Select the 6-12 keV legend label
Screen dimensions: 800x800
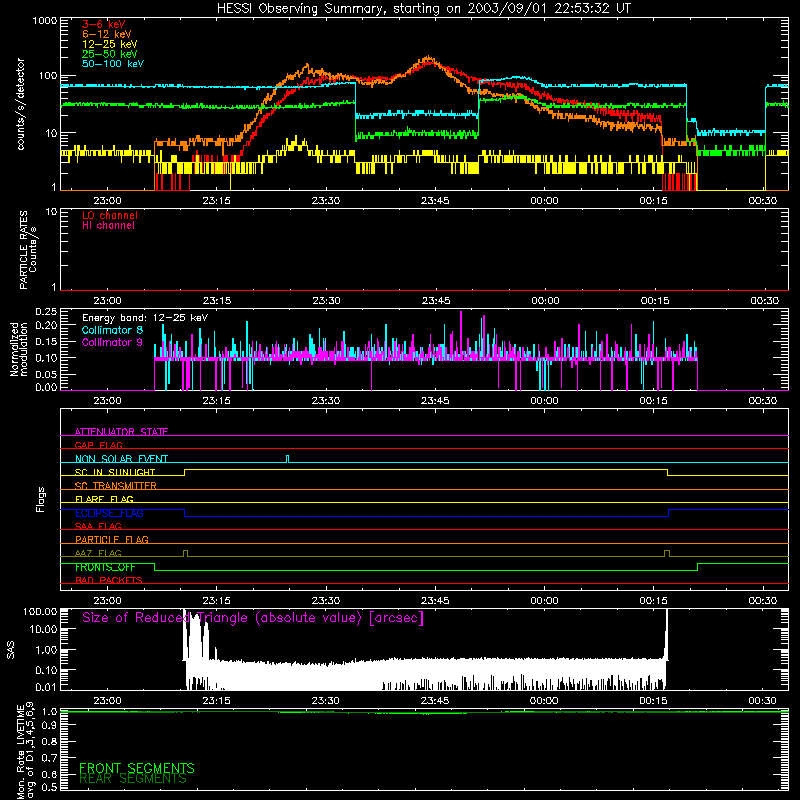(107, 34)
